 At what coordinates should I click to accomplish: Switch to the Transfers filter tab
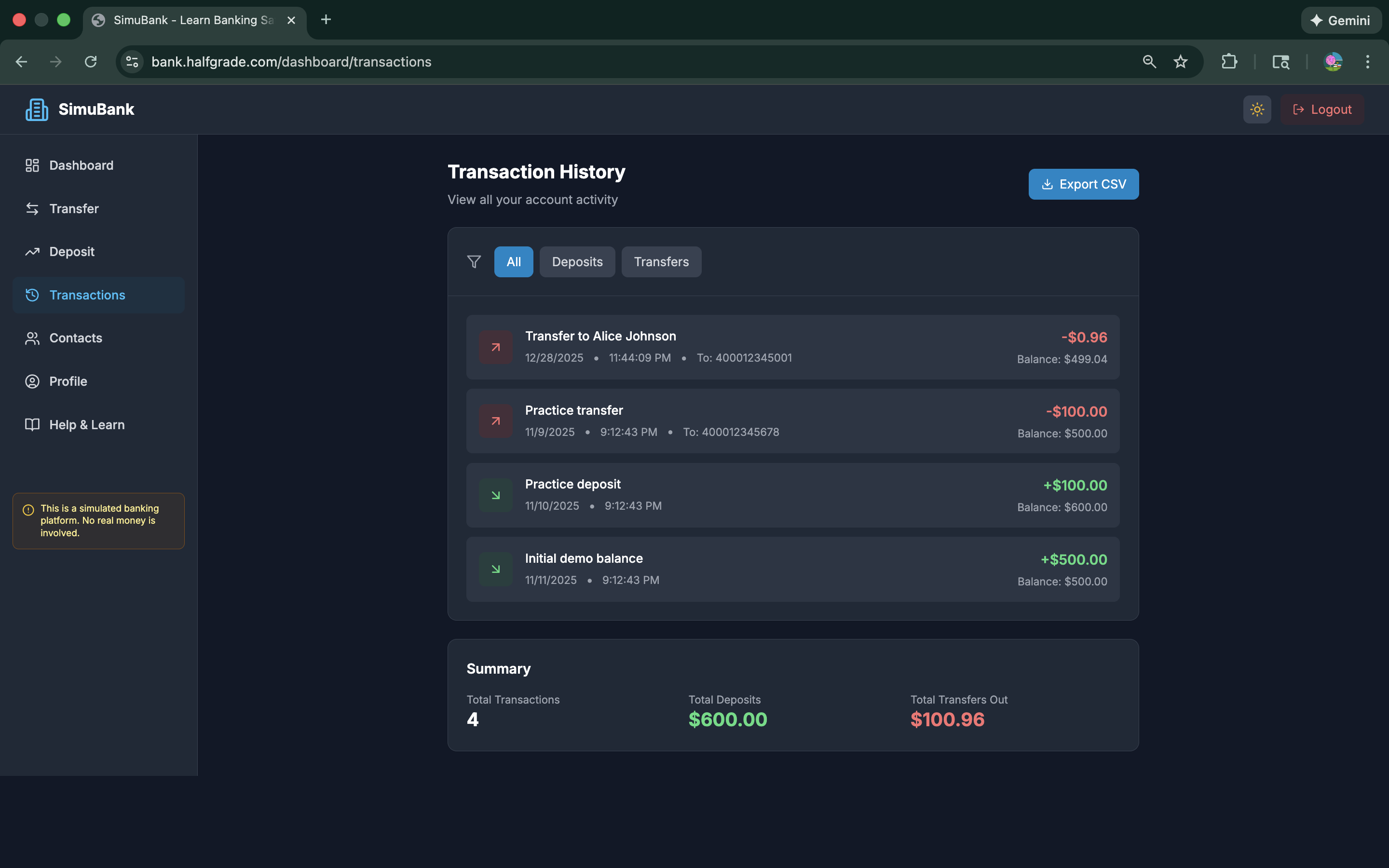pos(661,261)
